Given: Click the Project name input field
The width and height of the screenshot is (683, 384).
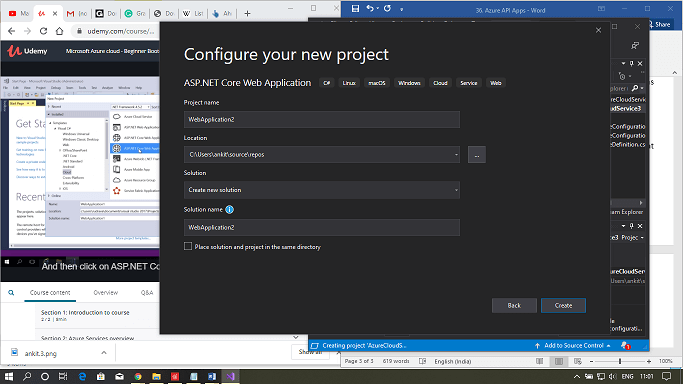Looking at the screenshot, I should [x=321, y=119].
